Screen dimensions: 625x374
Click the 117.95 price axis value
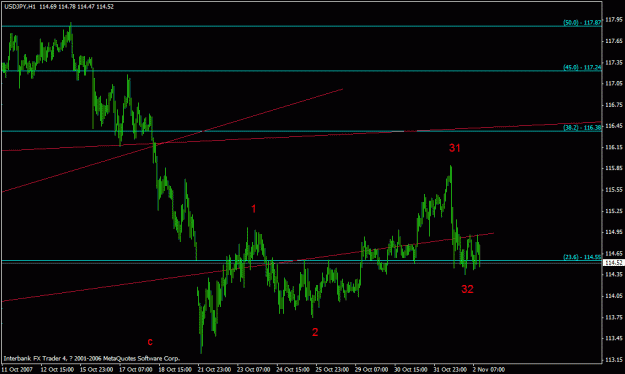pyautogui.click(x=614, y=20)
